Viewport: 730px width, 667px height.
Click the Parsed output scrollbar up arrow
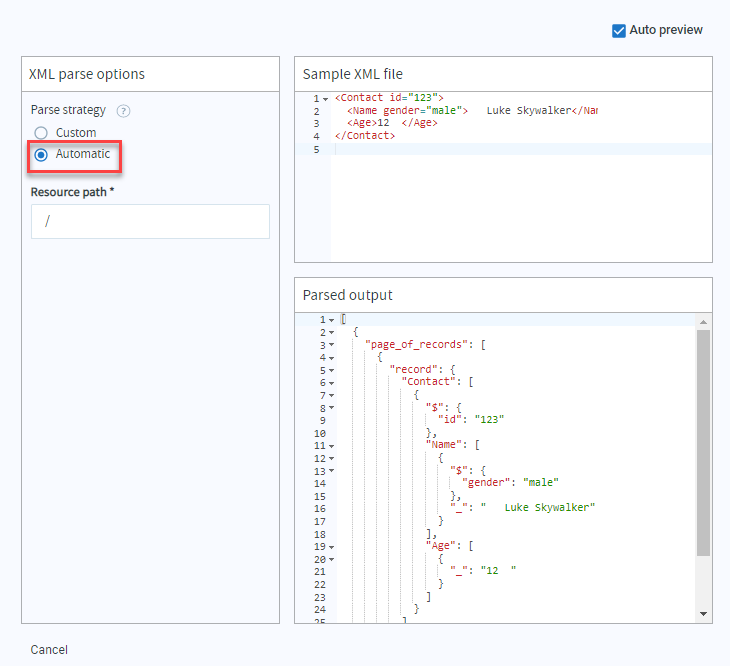(703, 322)
